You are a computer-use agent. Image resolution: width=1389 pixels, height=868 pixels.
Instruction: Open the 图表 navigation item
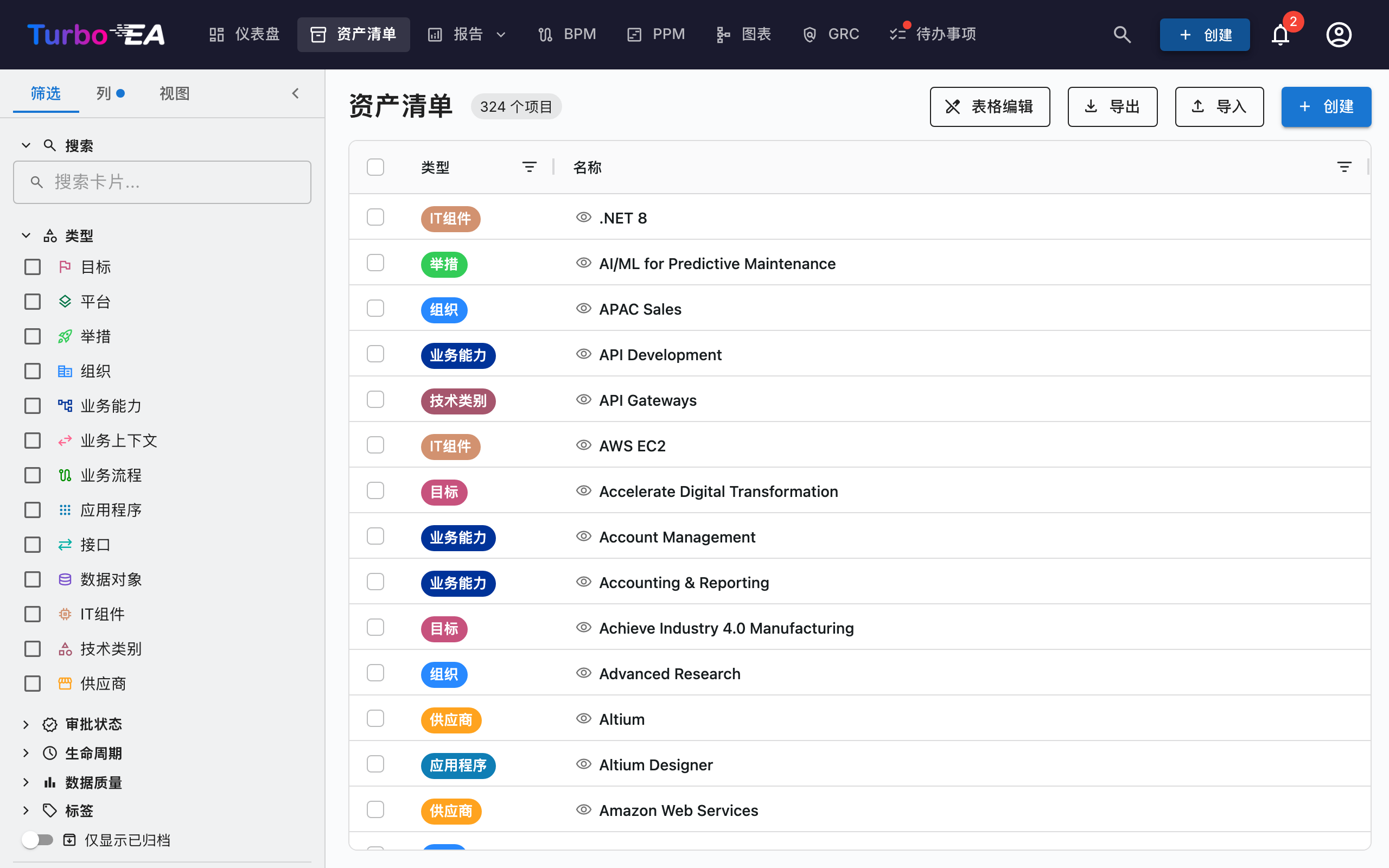coord(744,34)
